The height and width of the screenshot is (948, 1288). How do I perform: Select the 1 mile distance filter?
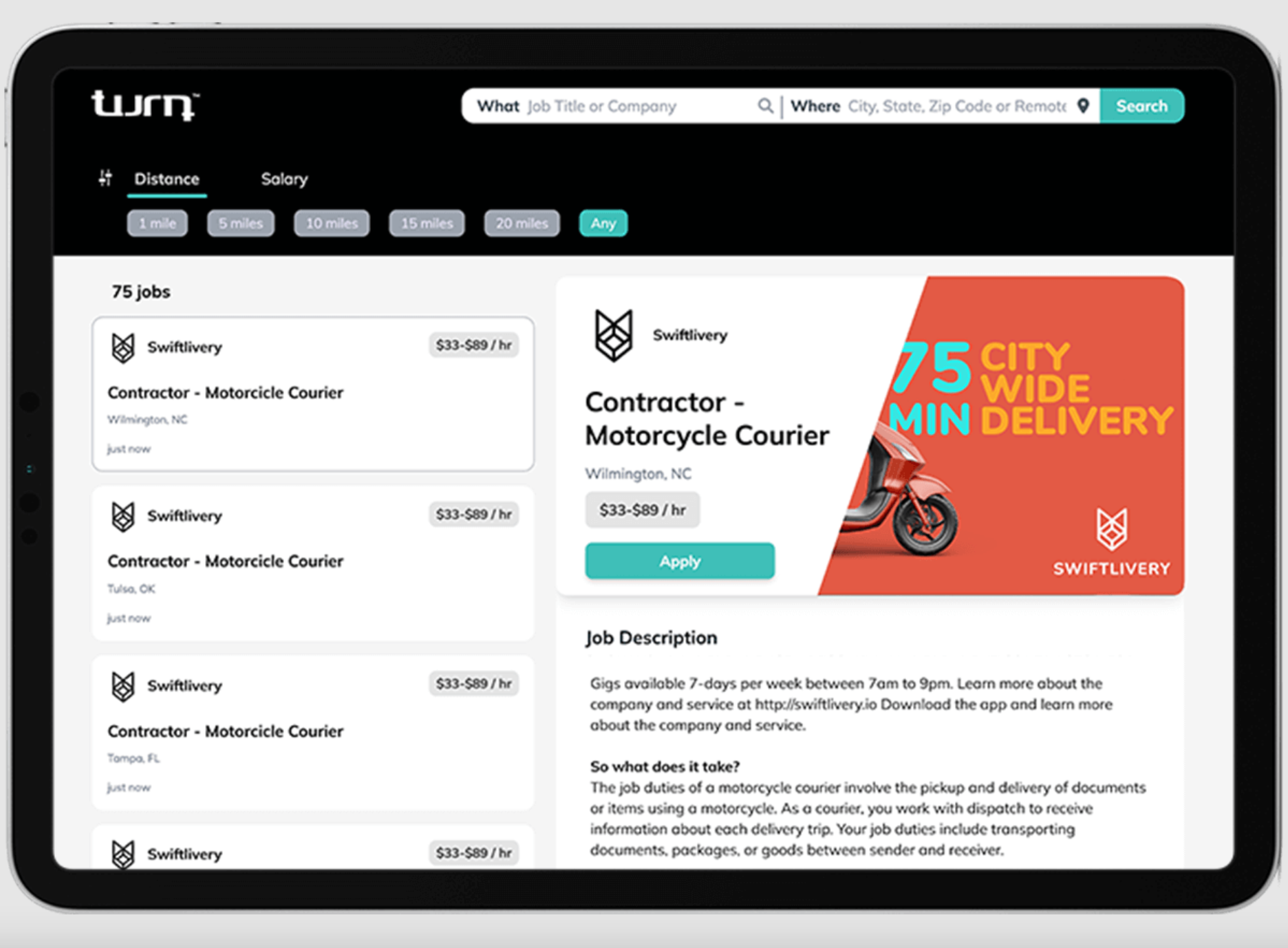158,223
